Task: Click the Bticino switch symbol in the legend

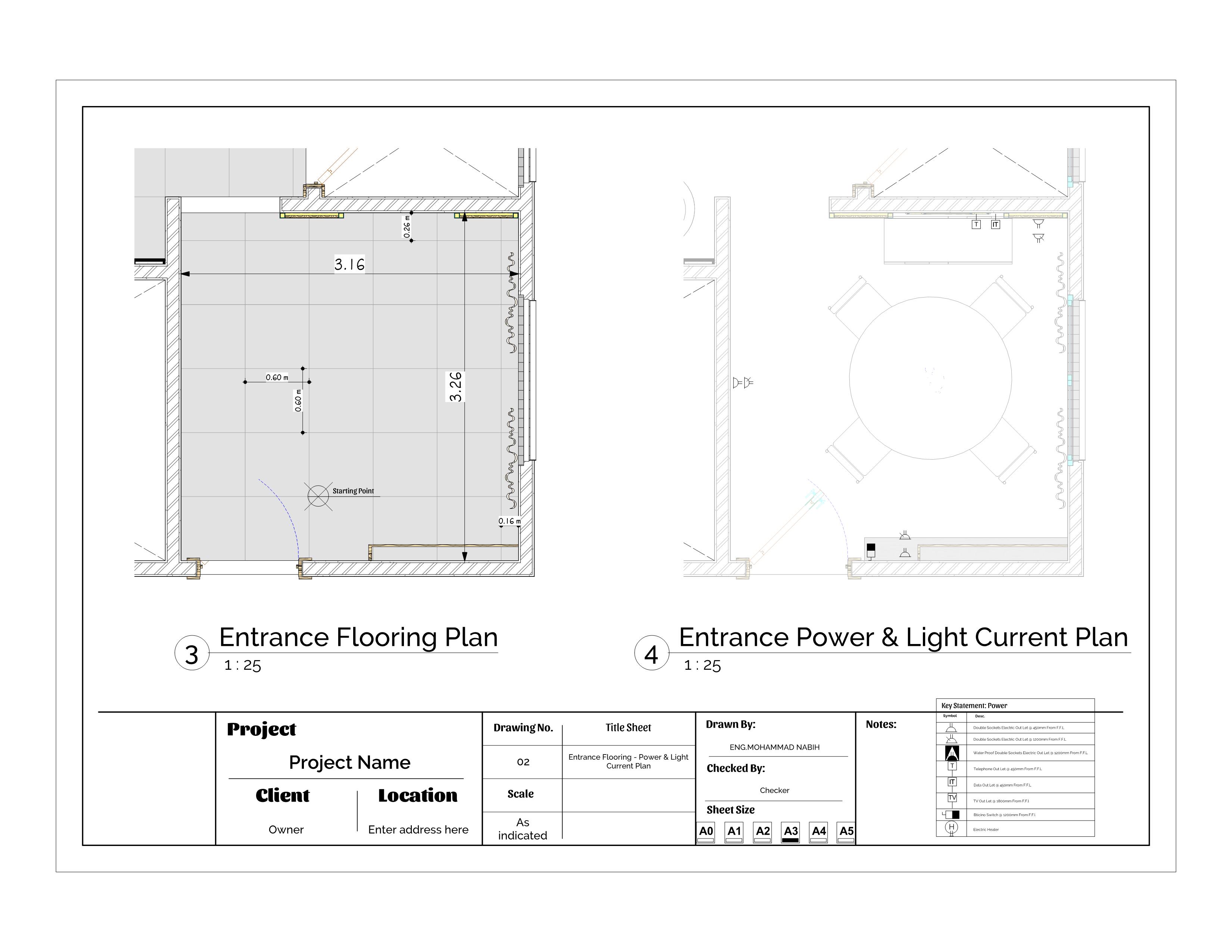Action: [x=951, y=814]
